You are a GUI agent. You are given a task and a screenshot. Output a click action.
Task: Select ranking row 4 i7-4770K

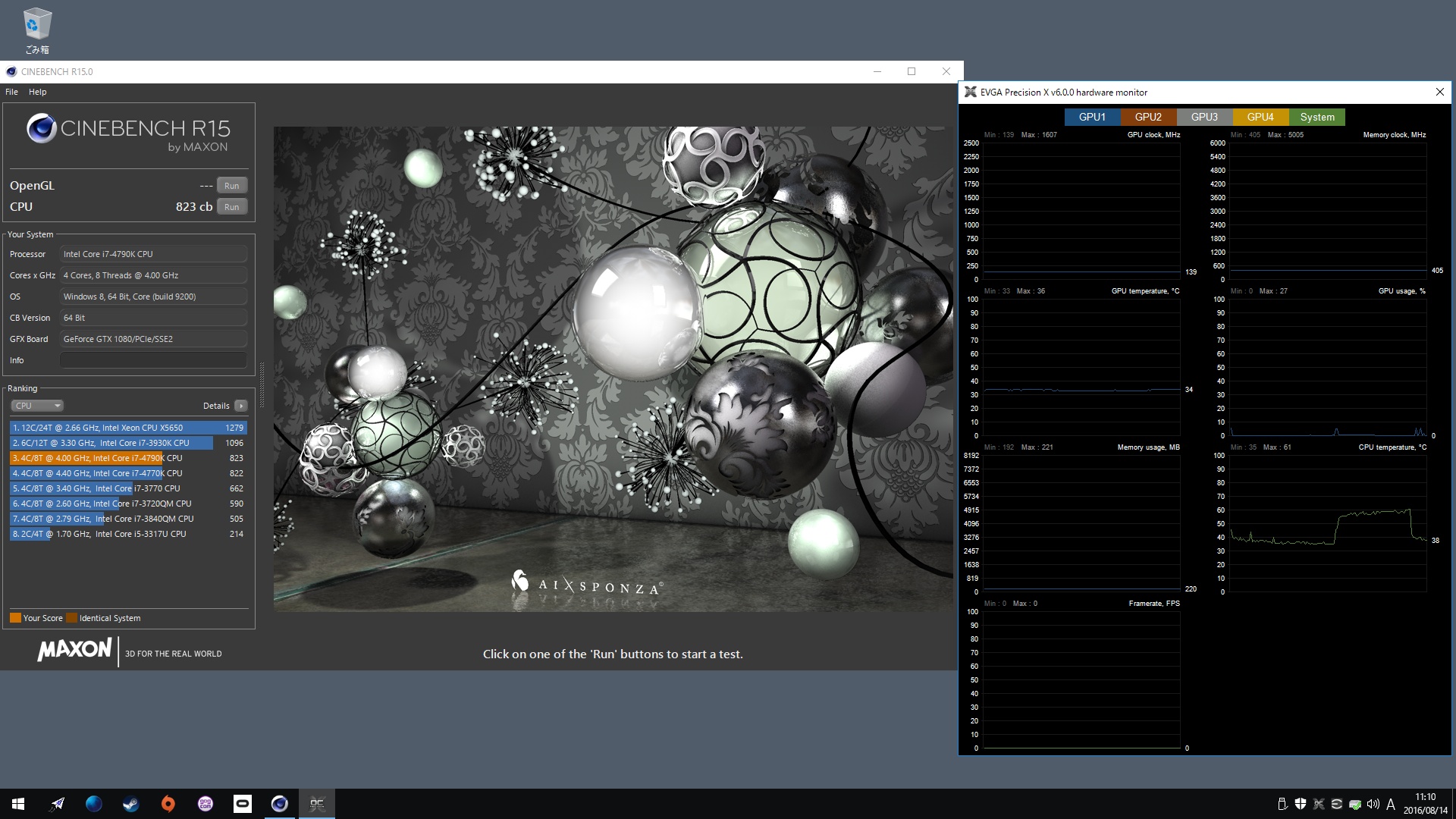pos(128,473)
